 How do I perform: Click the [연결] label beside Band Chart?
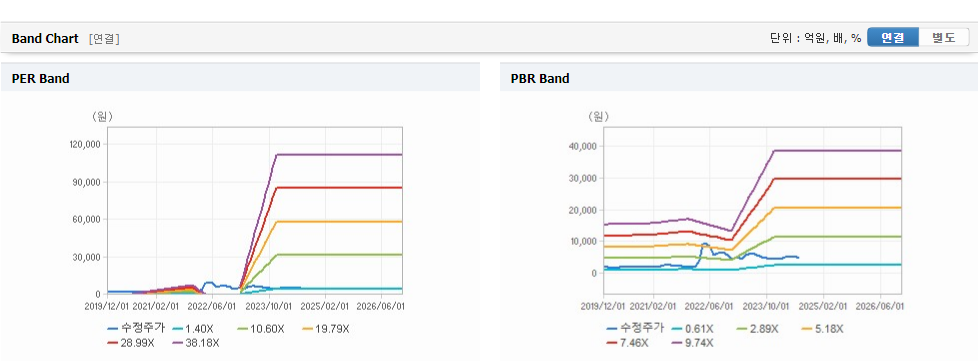coord(104,39)
